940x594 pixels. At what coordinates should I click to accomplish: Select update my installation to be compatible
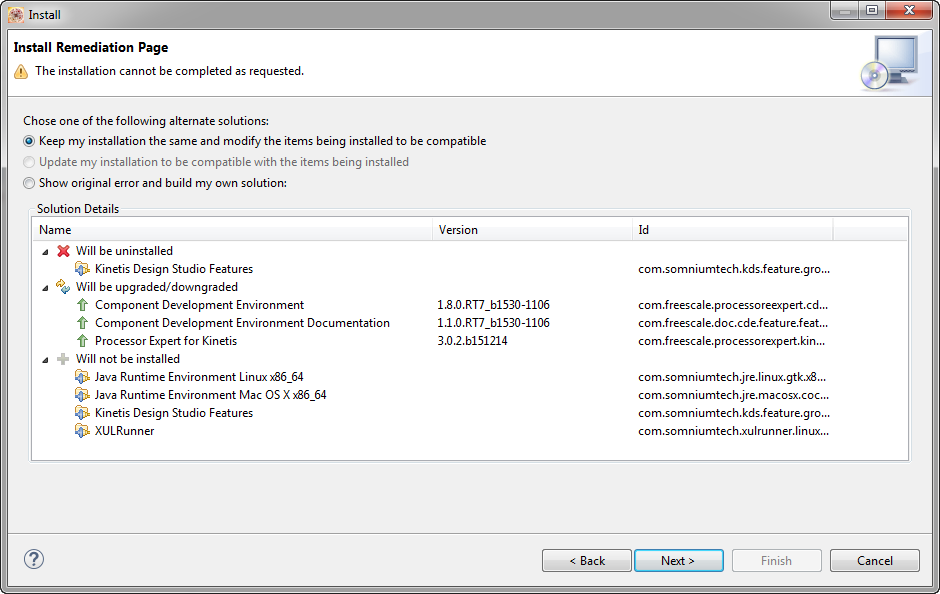(x=28, y=162)
